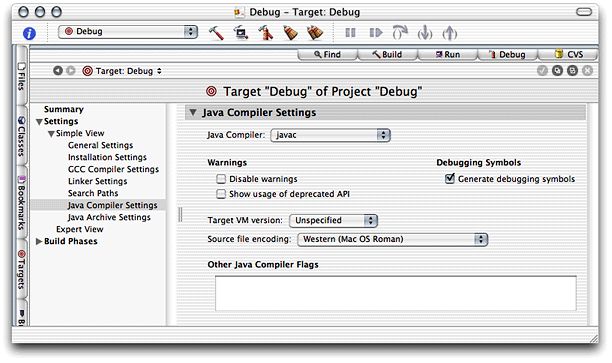The height and width of the screenshot is (363, 612).
Task: Click the Pause debugger icon
Action: (x=350, y=33)
